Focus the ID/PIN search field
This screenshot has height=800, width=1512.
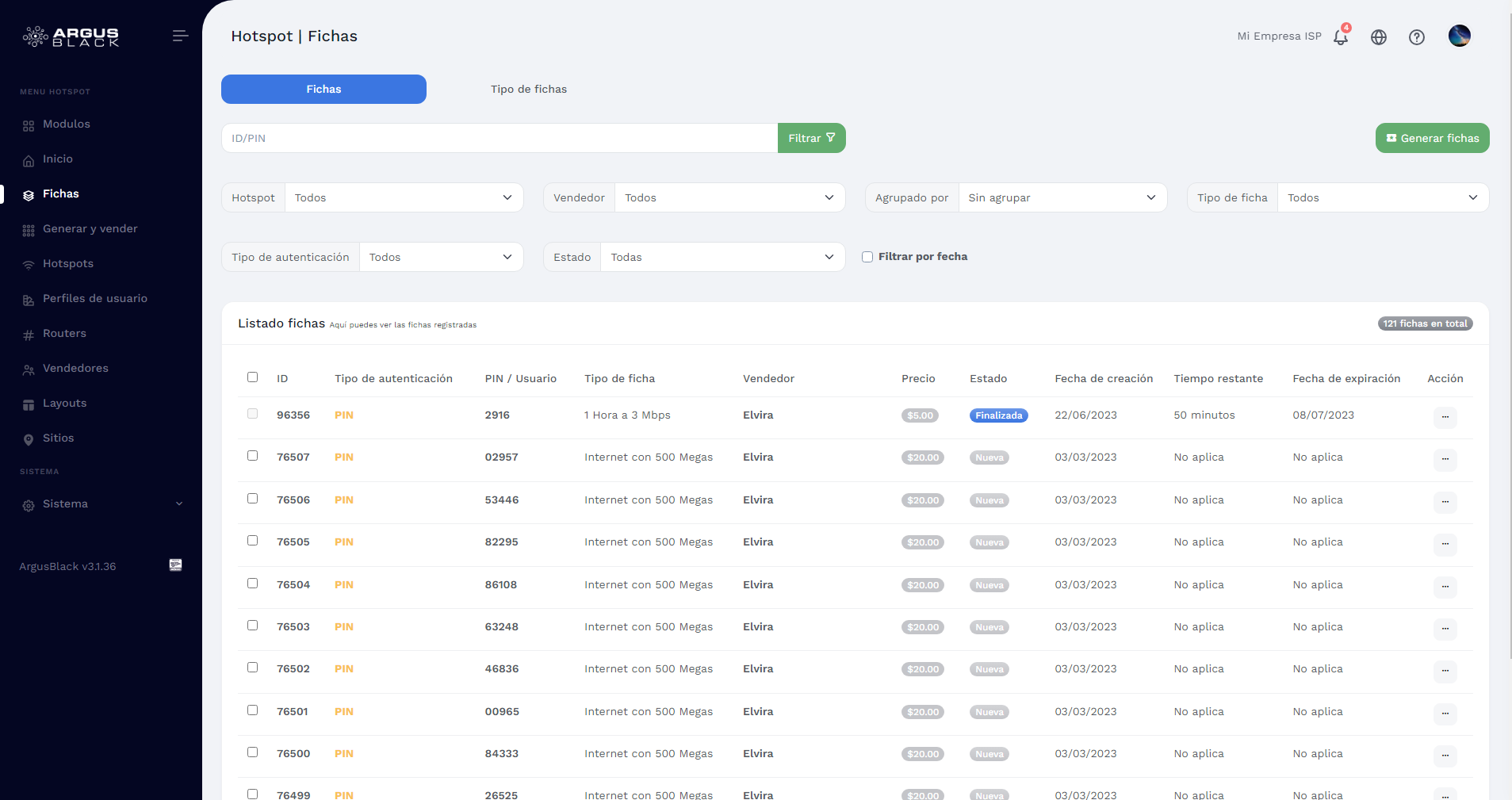pyautogui.click(x=499, y=138)
